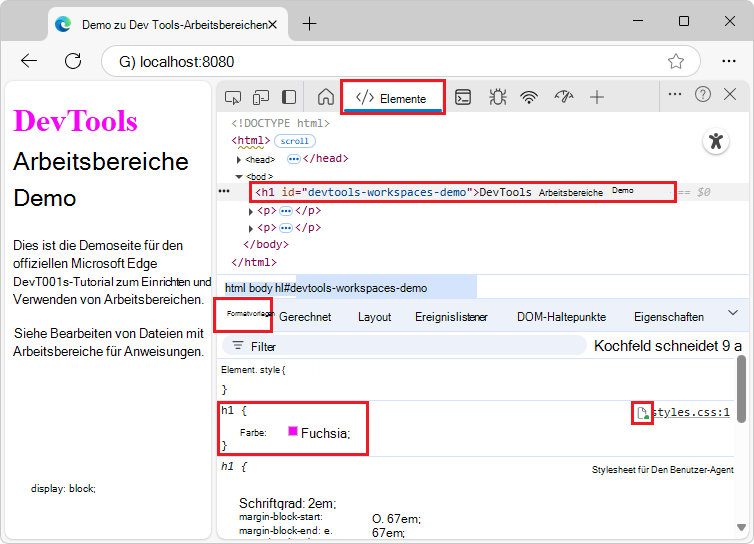Expand the head element node

coord(239,159)
